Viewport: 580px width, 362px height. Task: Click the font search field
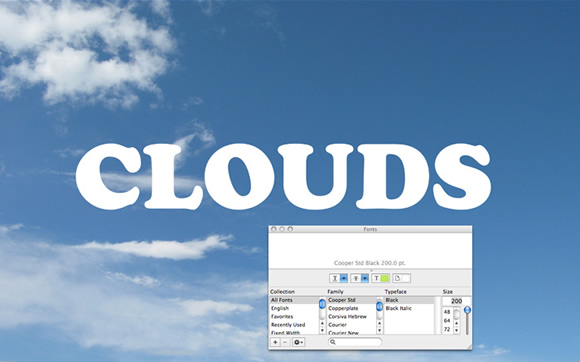coord(355,342)
